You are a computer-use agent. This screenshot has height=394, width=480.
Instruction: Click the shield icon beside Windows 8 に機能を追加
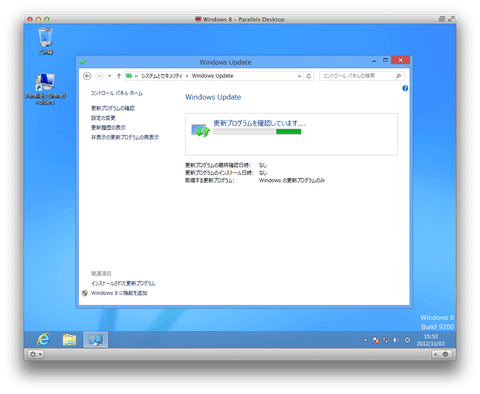point(85,293)
